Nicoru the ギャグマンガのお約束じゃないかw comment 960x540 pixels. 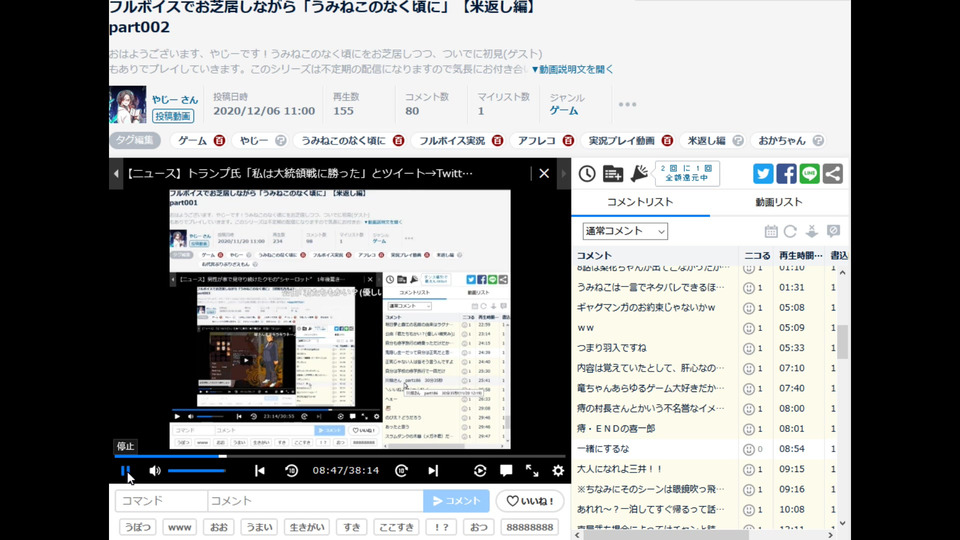749,308
